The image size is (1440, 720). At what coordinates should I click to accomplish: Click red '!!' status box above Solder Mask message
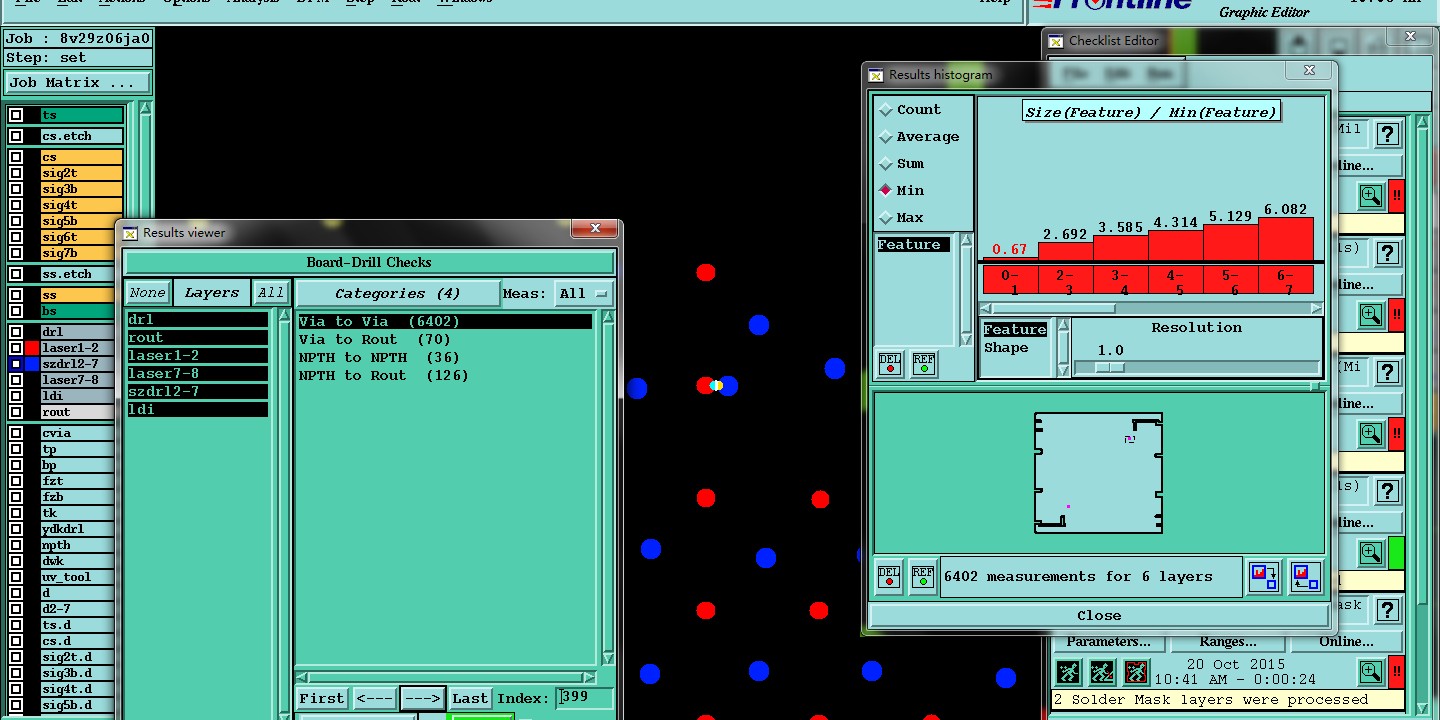[1396, 672]
